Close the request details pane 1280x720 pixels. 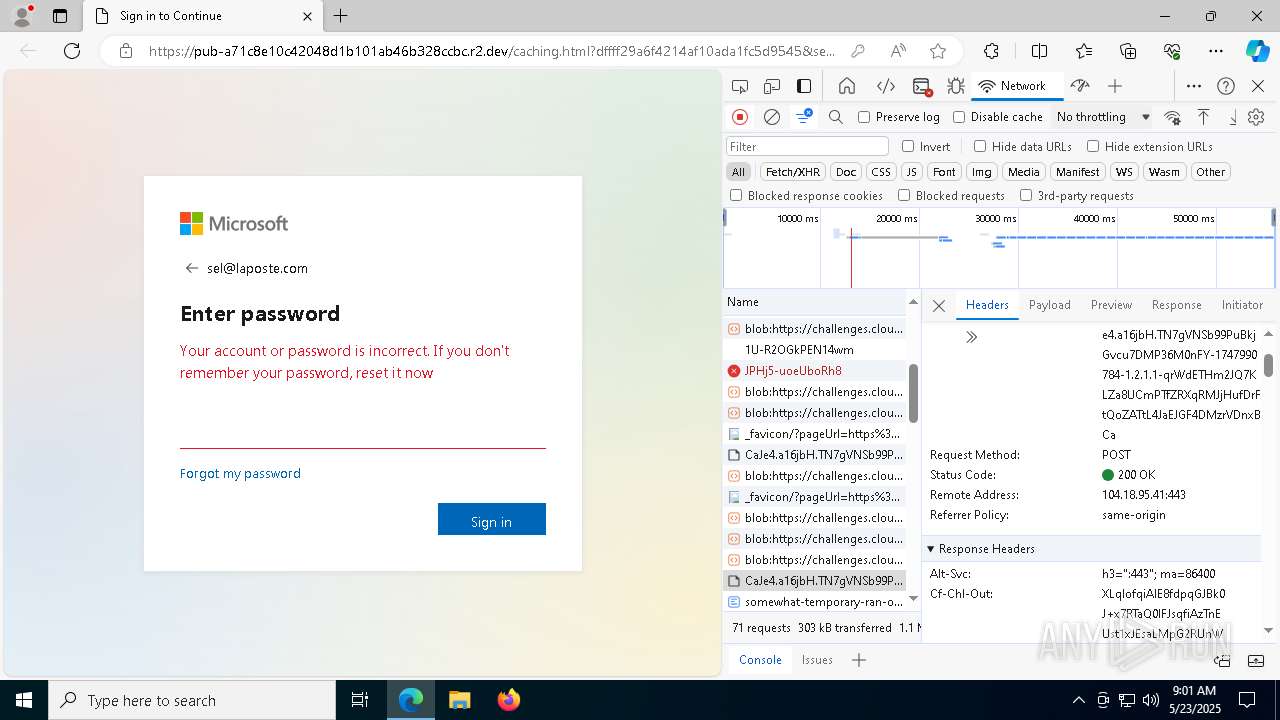pyautogui.click(x=939, y=306)
